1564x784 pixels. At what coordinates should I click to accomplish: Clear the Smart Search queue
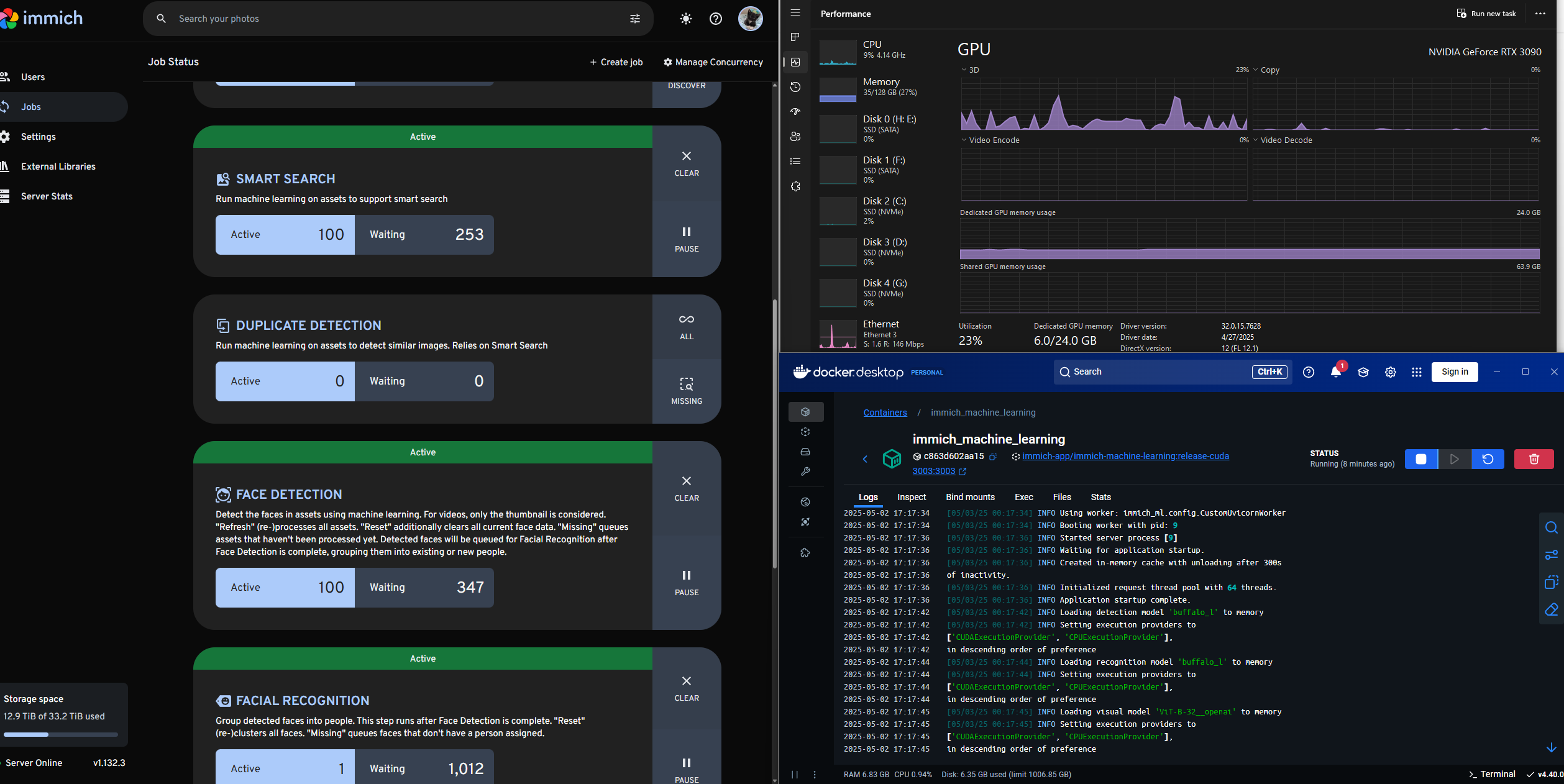(686, 163)
